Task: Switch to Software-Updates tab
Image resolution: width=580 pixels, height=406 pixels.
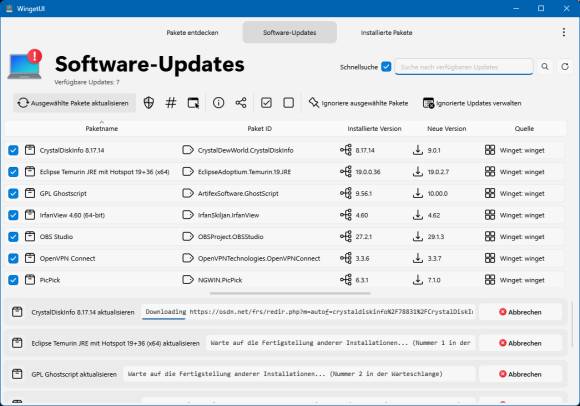Action: point(290,33)
